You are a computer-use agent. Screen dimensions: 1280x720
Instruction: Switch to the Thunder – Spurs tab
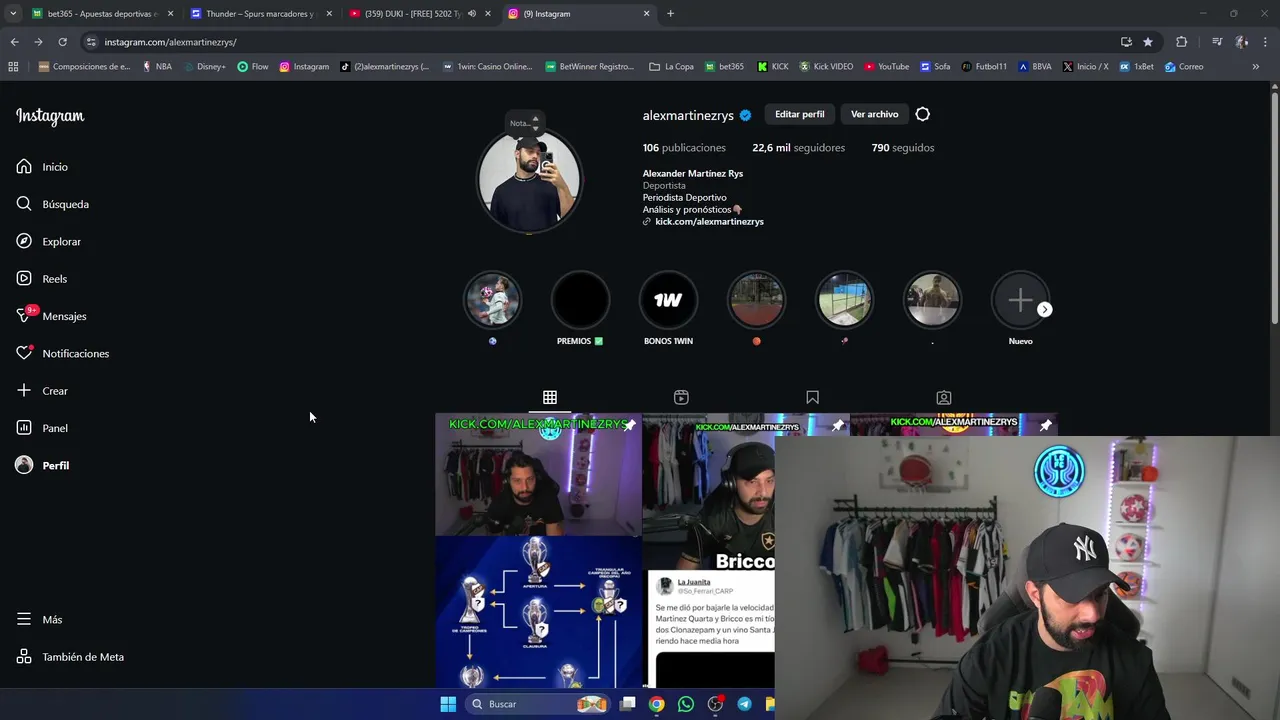(260, 14)
